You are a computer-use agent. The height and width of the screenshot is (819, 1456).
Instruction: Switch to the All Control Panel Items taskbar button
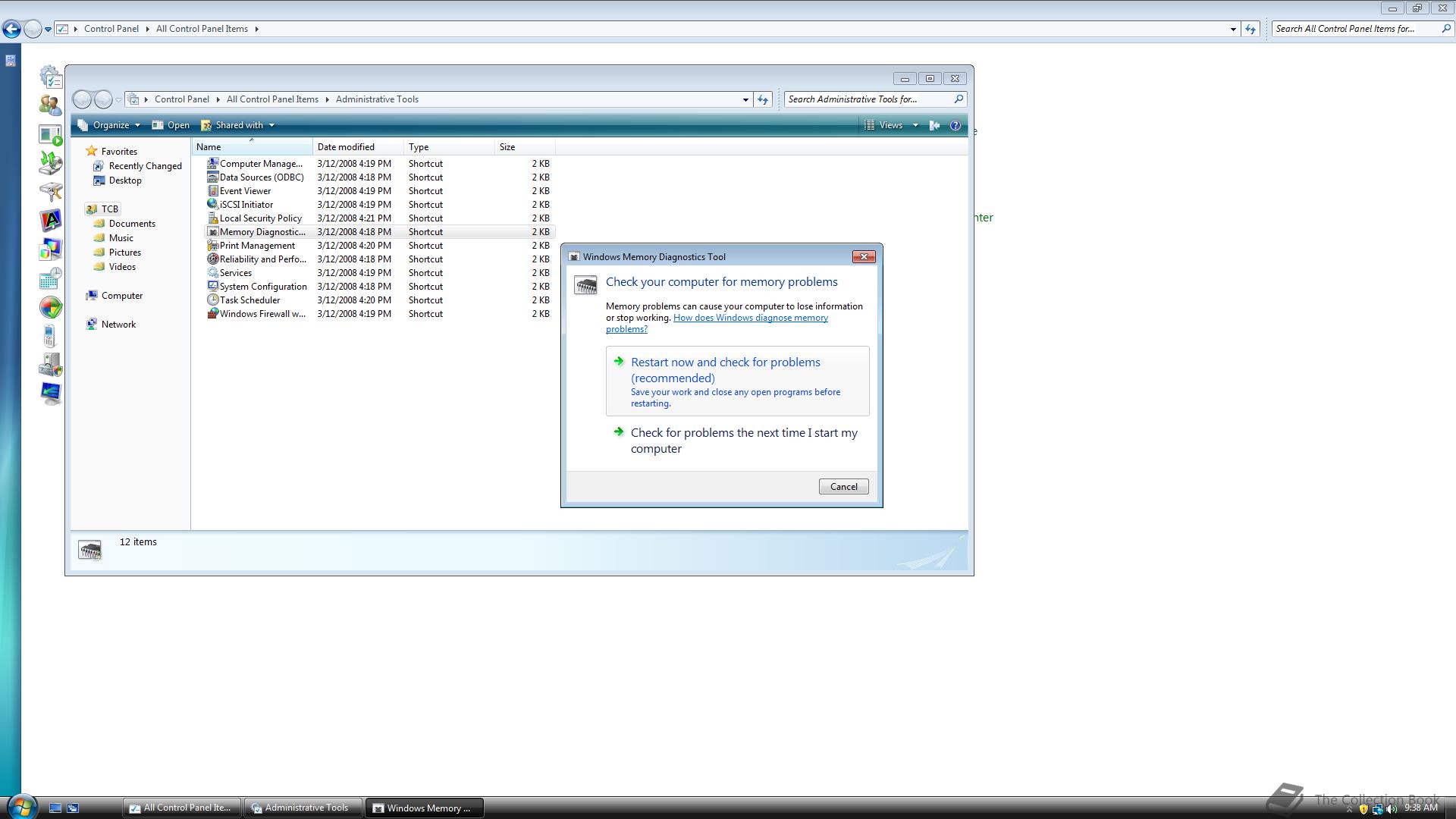(182, 808)
